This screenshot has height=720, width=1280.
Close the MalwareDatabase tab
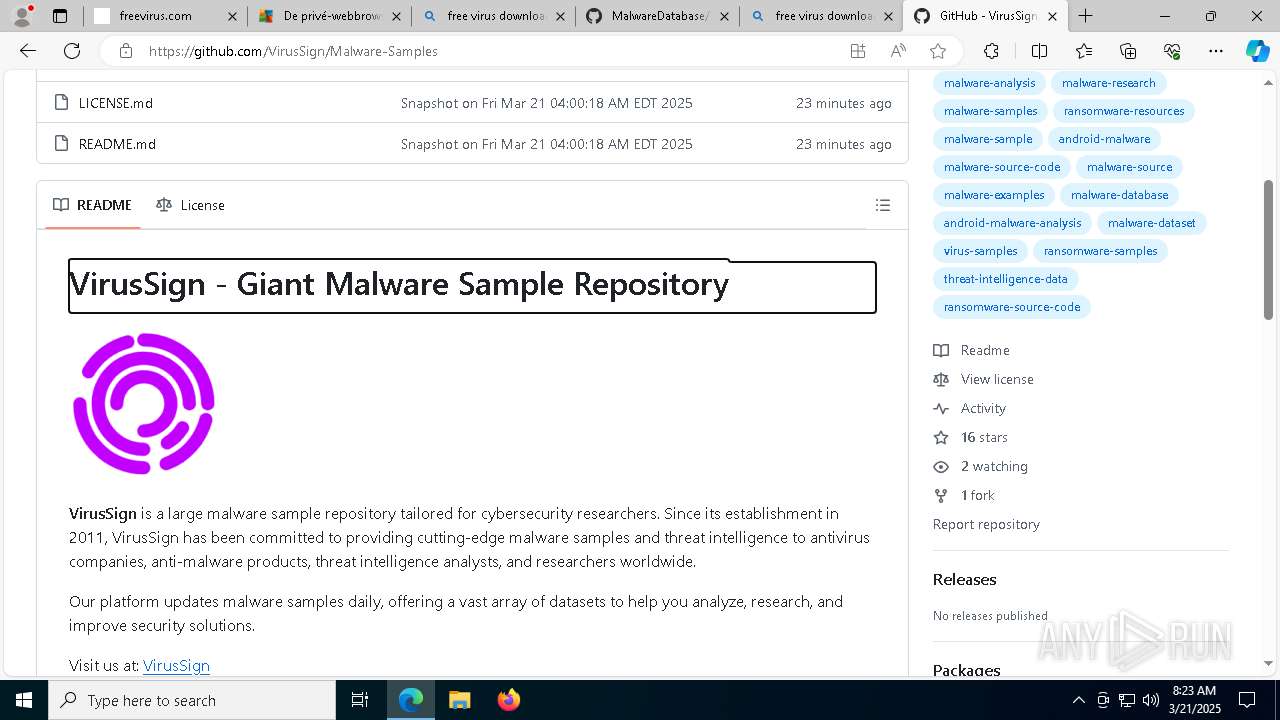[x=724, y=16]
